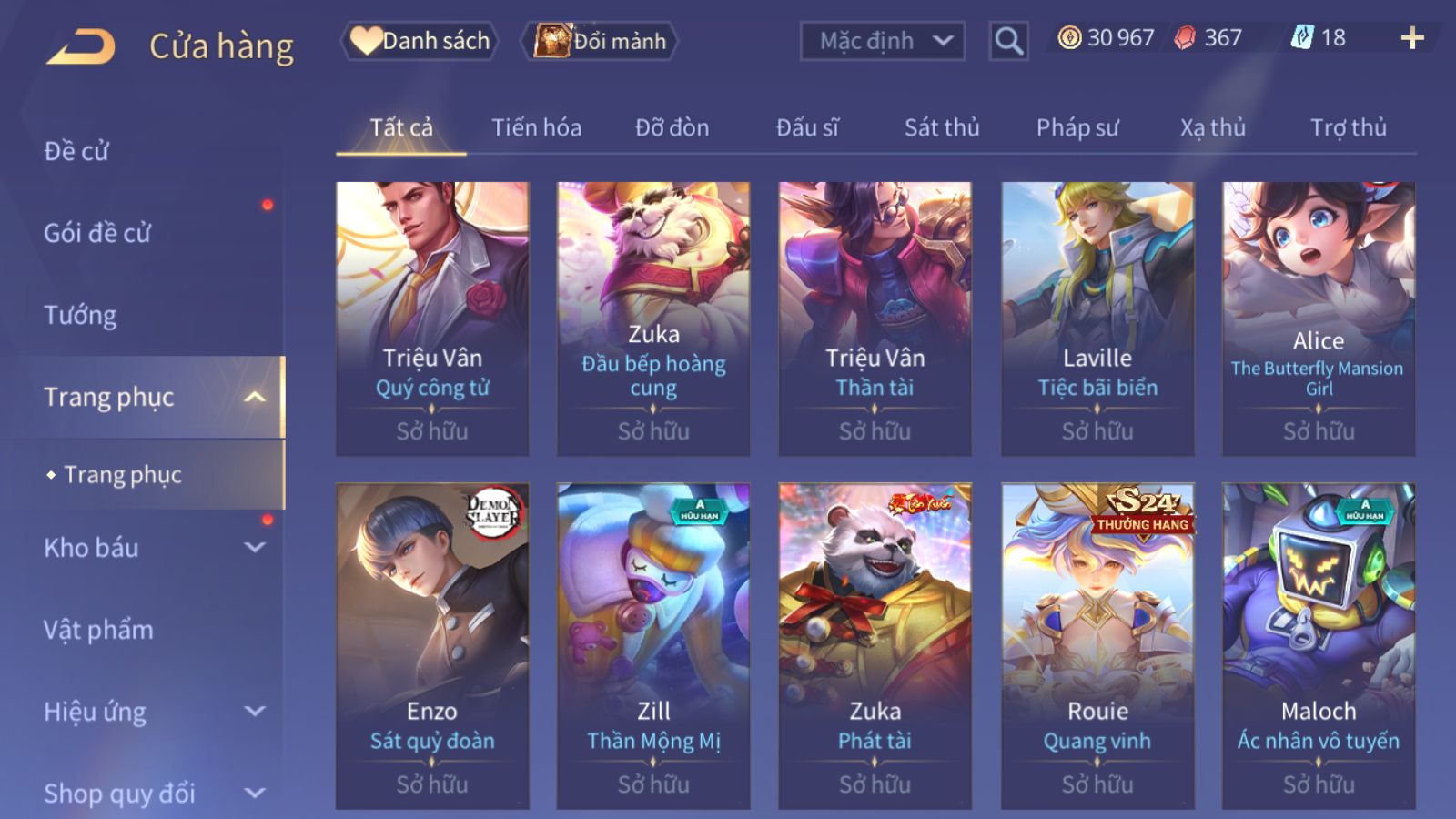Viewport: 1456px width, 819px height.
Task: Open Danh sách wishlist heart button
Action: click(420, 41)
